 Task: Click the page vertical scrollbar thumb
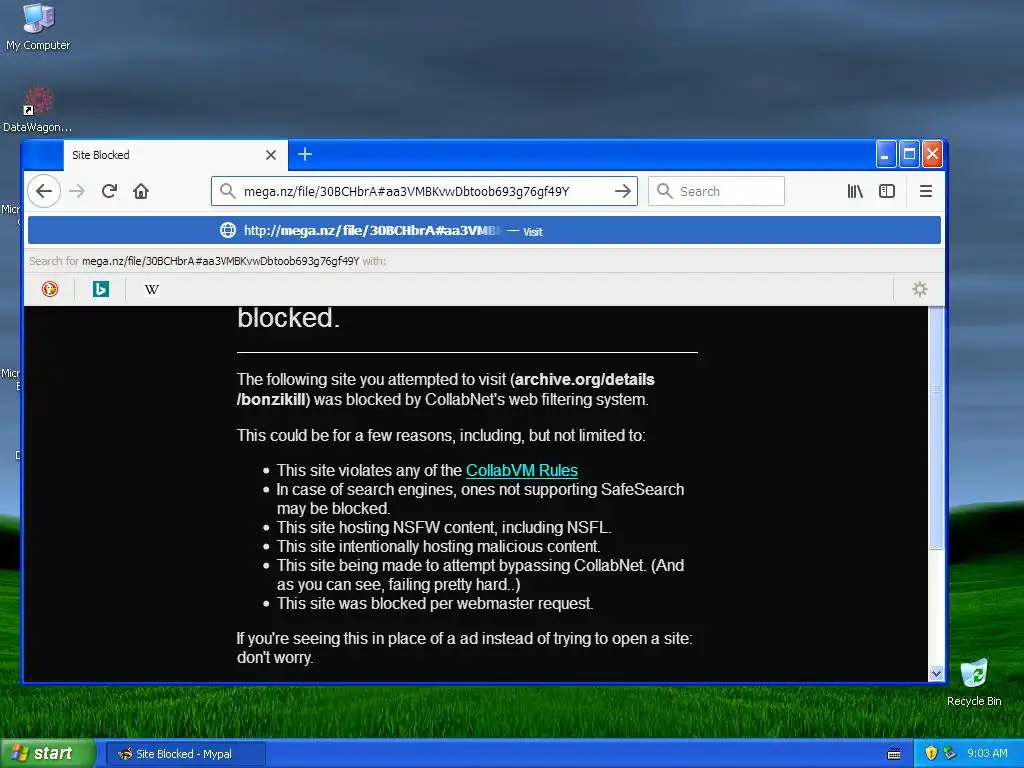click(936, 428)
